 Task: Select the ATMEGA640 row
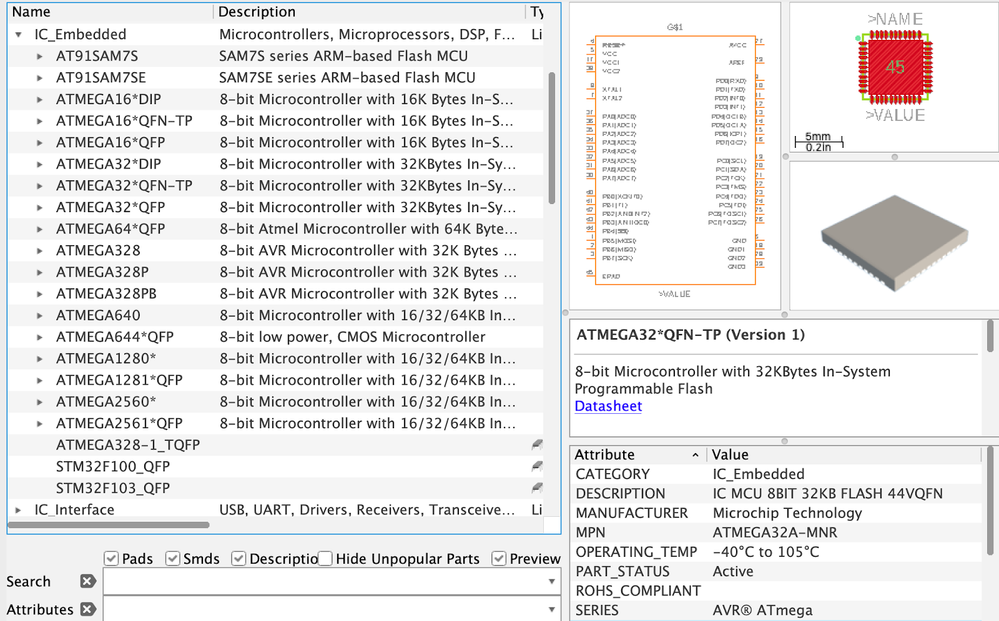click(276, 315)
